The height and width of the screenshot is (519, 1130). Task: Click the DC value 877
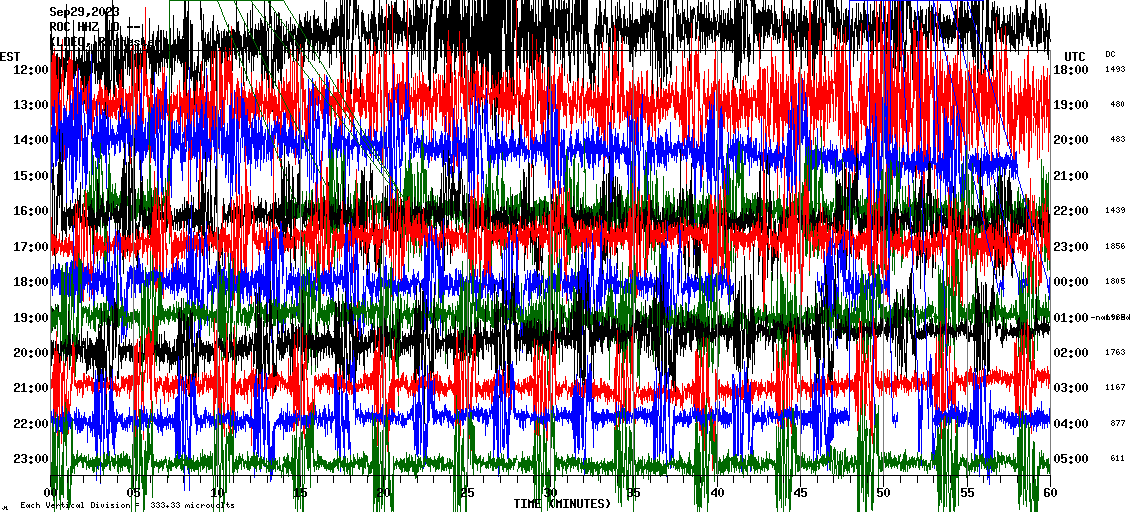1117,424
